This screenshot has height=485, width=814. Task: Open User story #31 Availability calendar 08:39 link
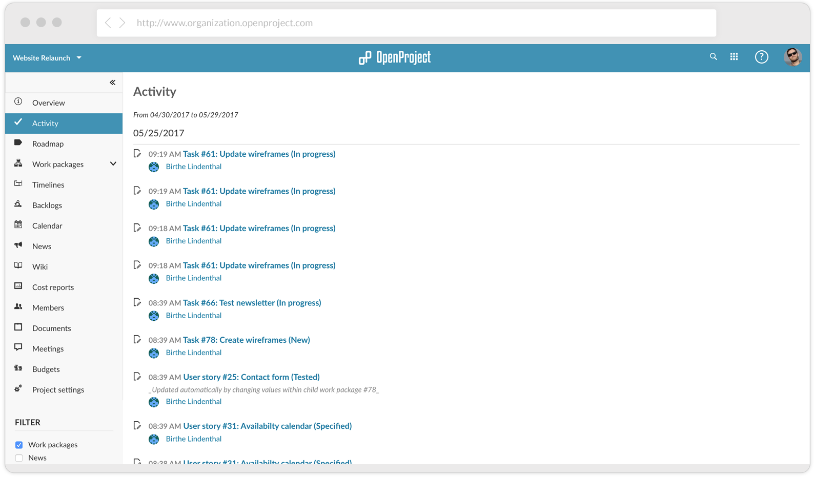[x=267, y=426]
